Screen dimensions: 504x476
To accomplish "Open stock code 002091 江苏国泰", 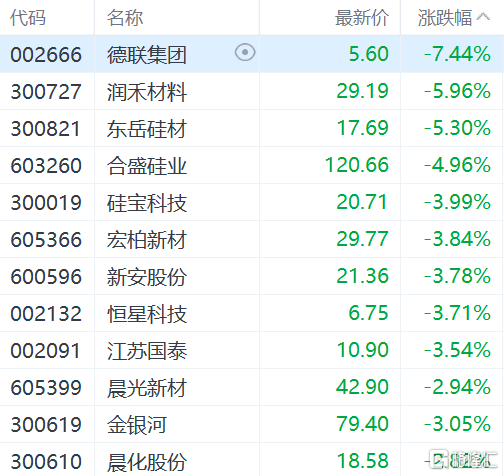I will click(x=46, y=351).
